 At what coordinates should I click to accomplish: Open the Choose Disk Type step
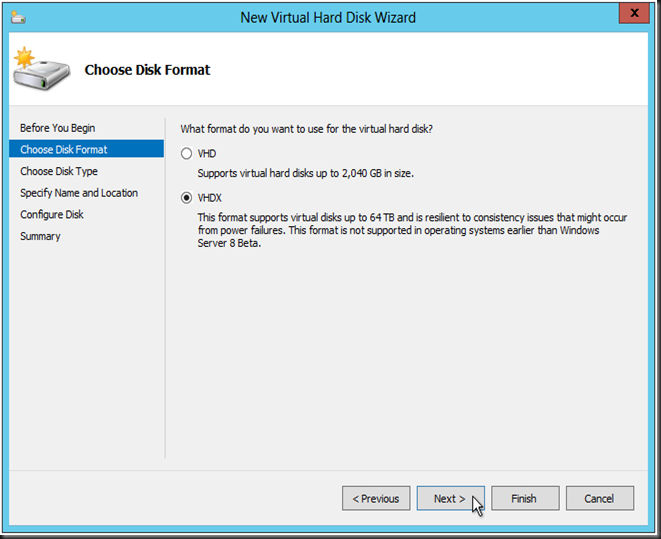pos(59,171)
